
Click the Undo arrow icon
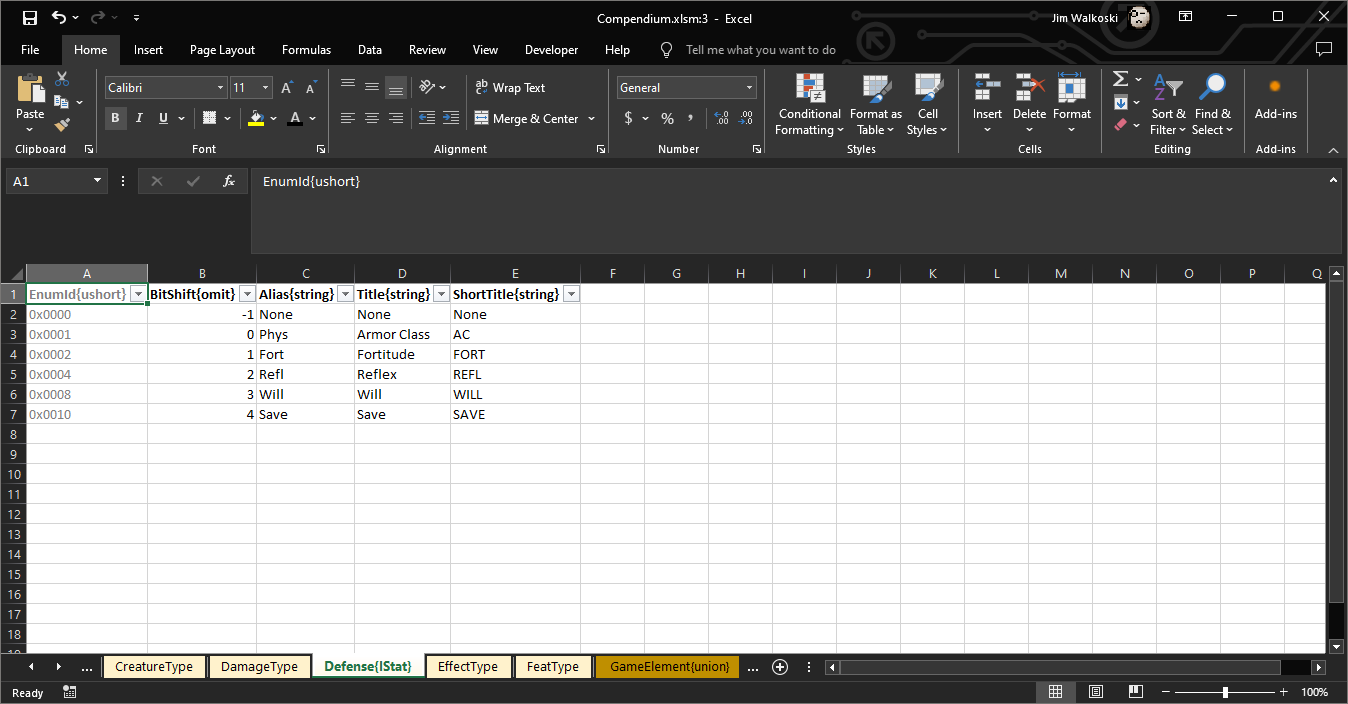point(59,17)
